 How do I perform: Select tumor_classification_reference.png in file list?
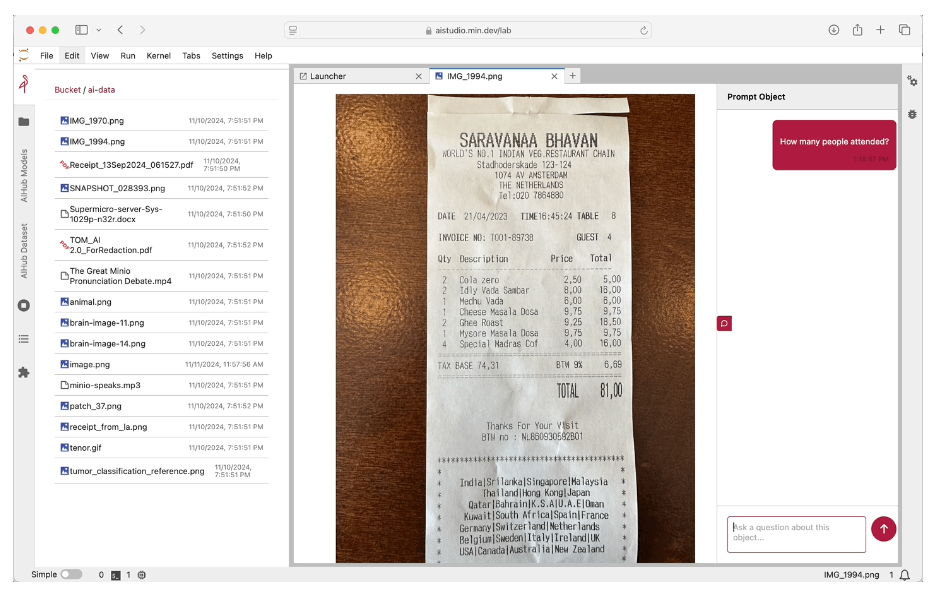[x=136, y=471]
